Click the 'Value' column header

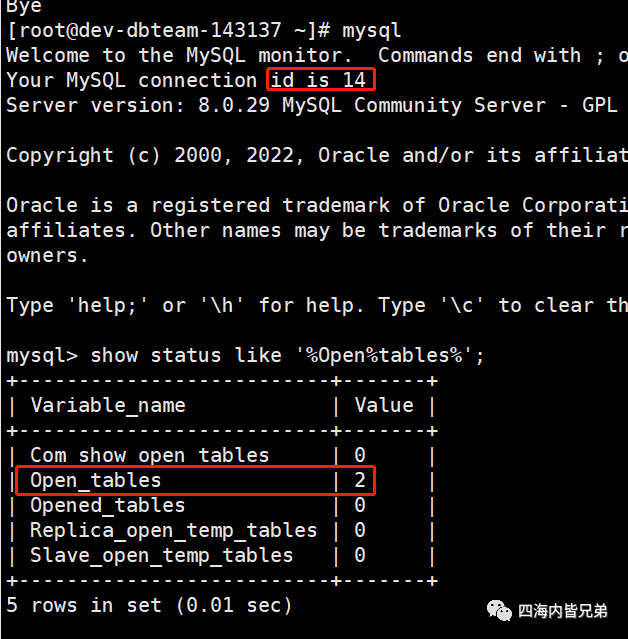pos(384,405)
